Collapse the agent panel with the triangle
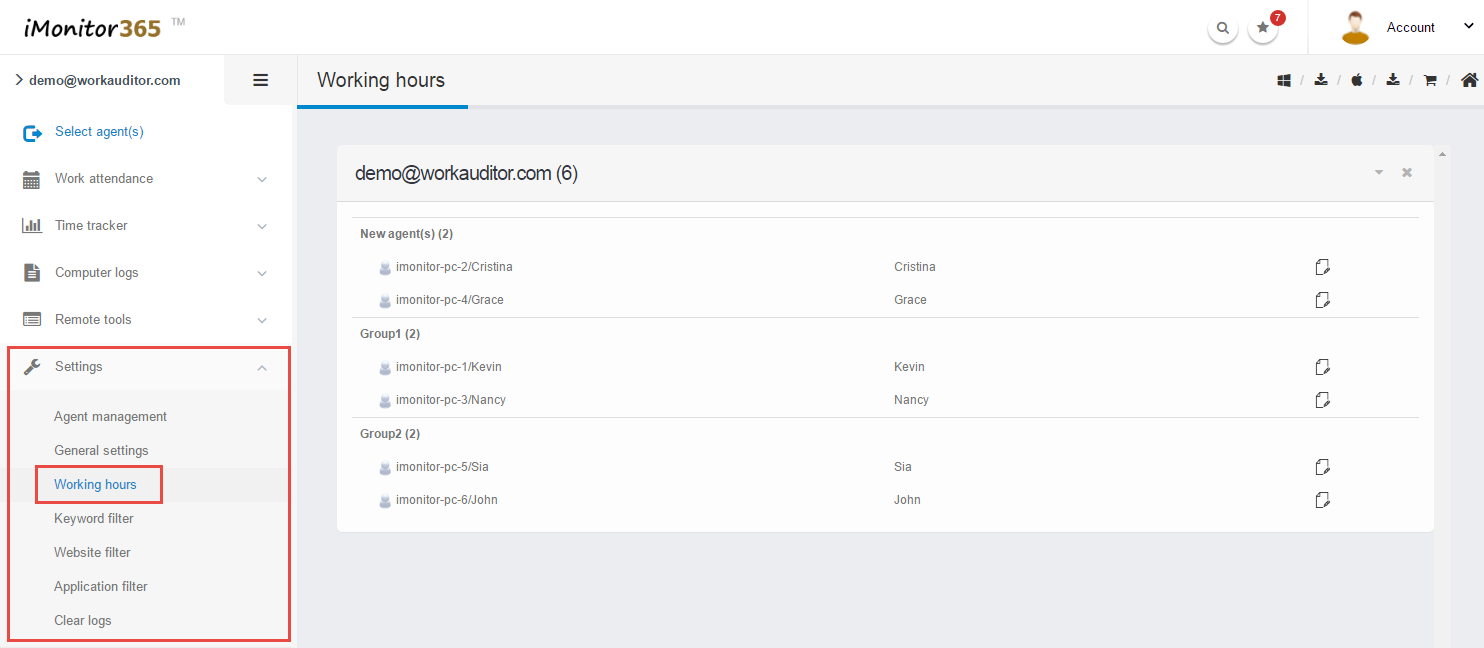1484x648 pixels. pyautogui.click(x=1379, y=173)
